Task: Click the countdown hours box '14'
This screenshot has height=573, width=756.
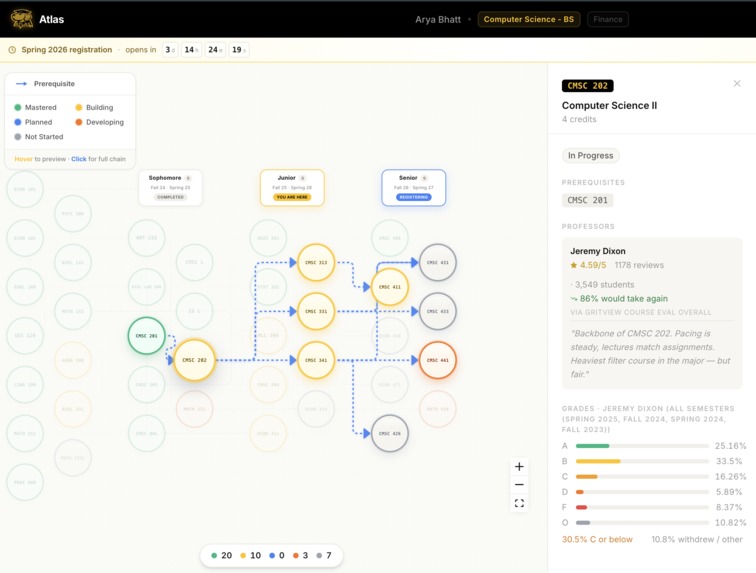Action: click(191, 50)
